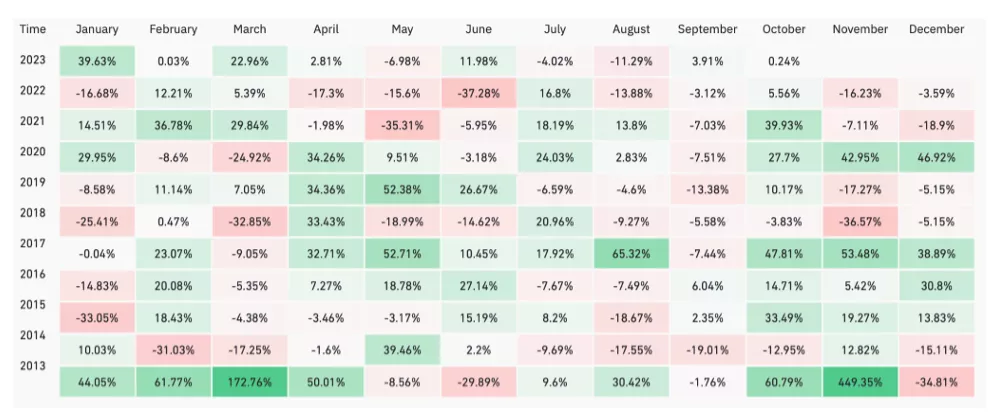
Task: Select the -36.57% November 2018 cell
Action: pos(859,221)
